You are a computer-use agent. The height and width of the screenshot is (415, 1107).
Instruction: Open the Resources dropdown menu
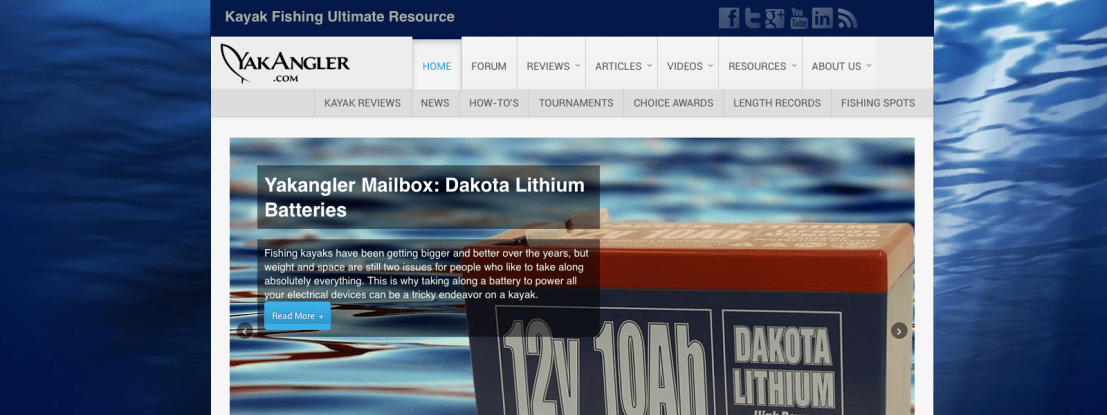[761, 67]
